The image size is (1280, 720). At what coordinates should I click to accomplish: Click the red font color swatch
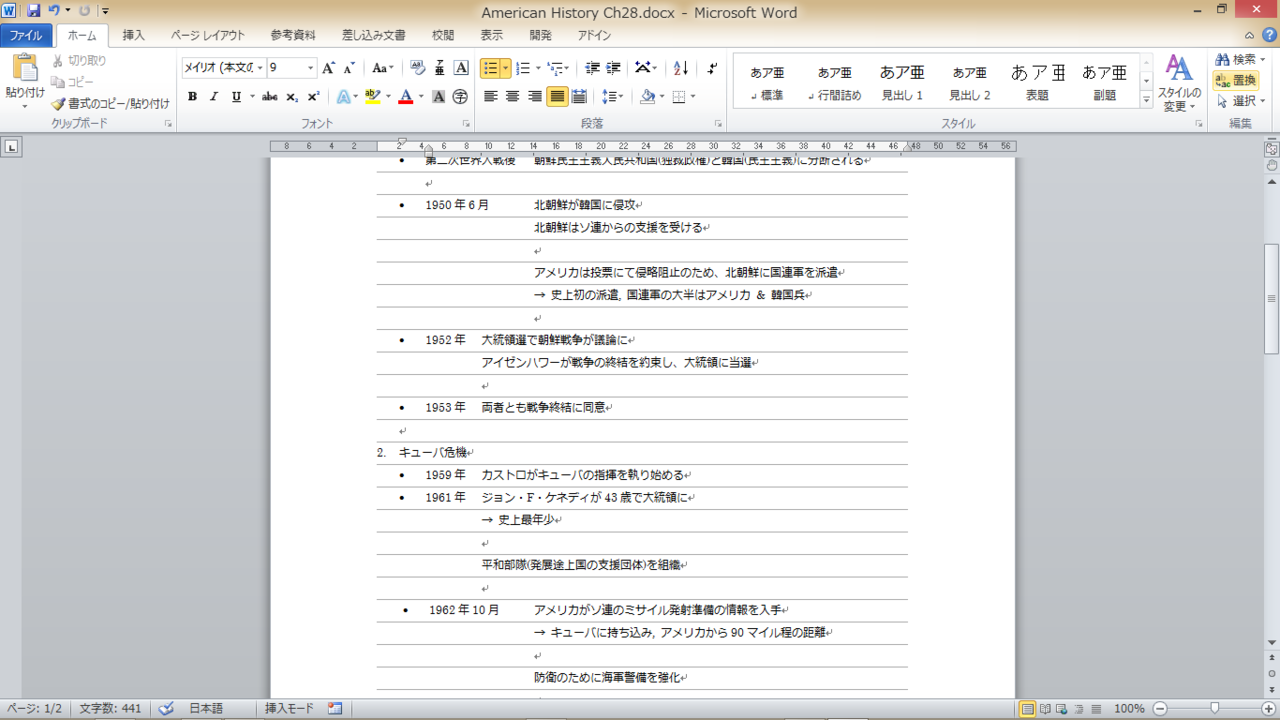pyautogui.click(x=405, y=97)
